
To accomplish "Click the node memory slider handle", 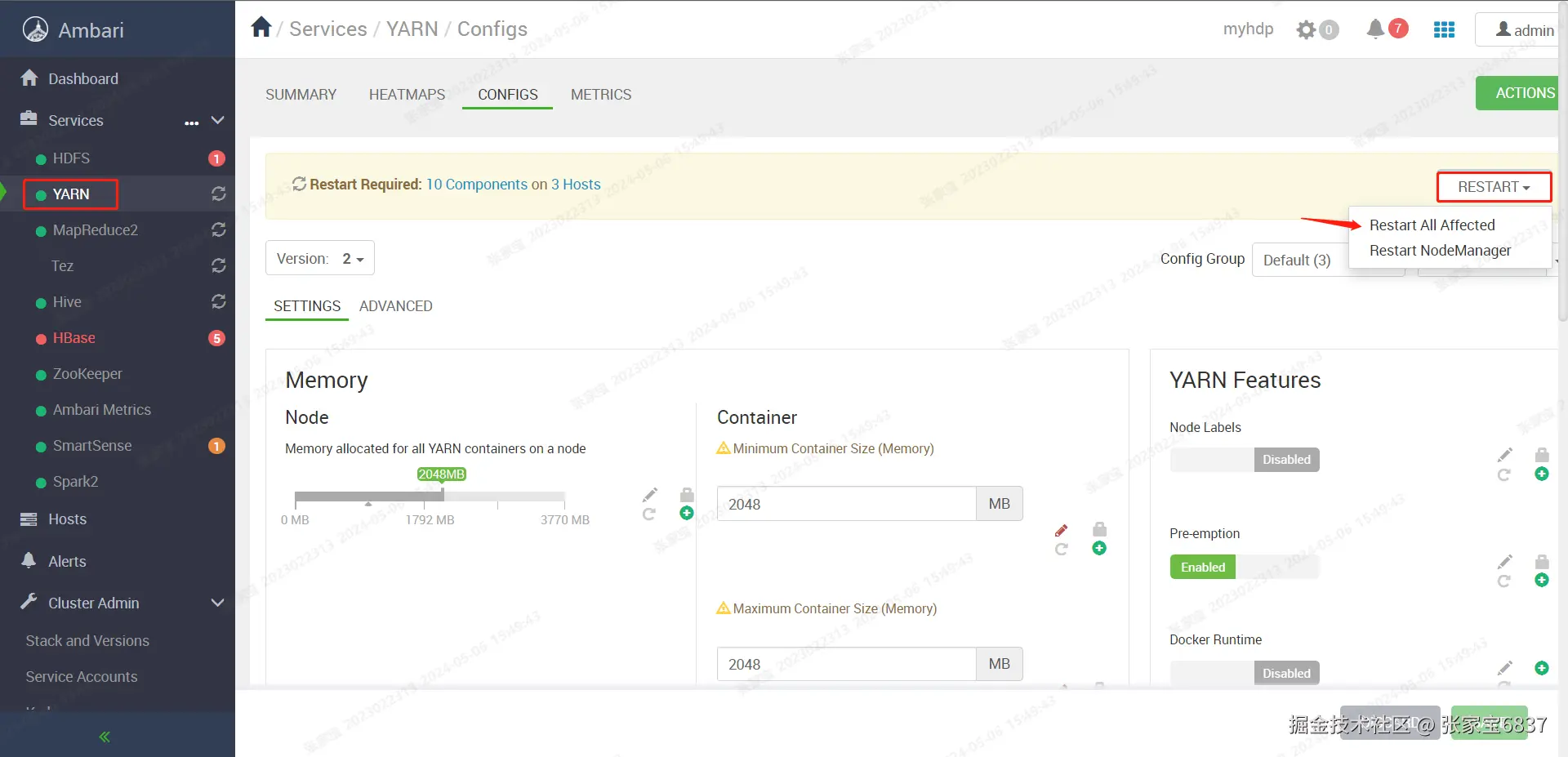I will [x=442, y=497].
